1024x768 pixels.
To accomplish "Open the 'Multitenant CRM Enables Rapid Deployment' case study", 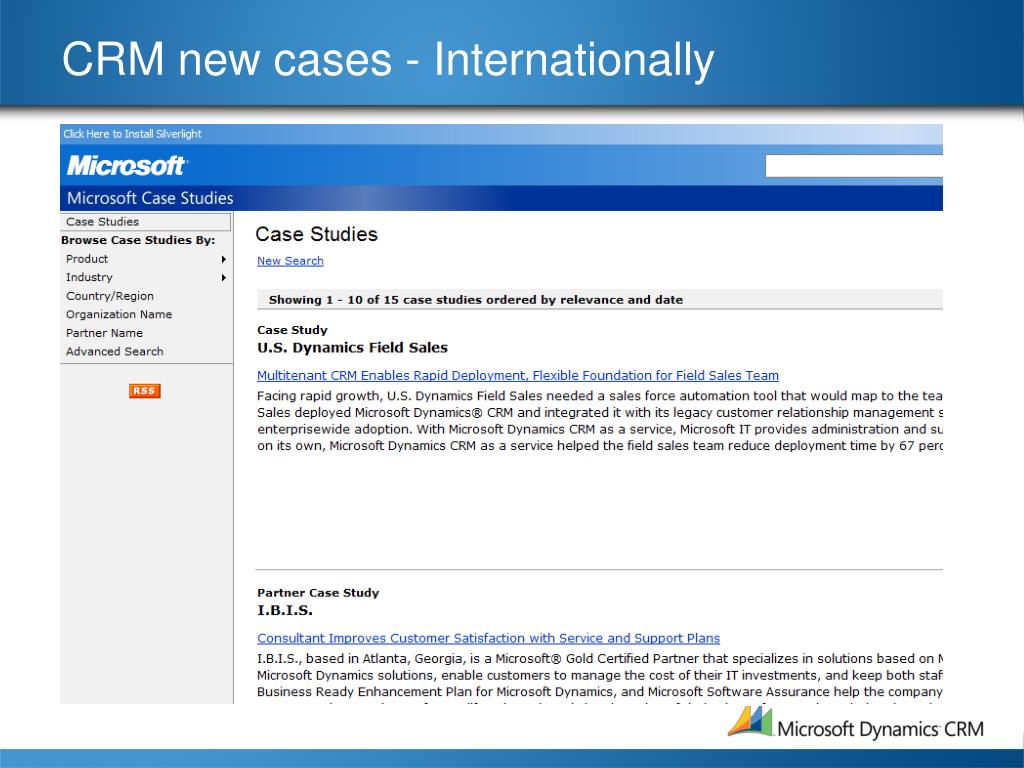I will 518,376.
